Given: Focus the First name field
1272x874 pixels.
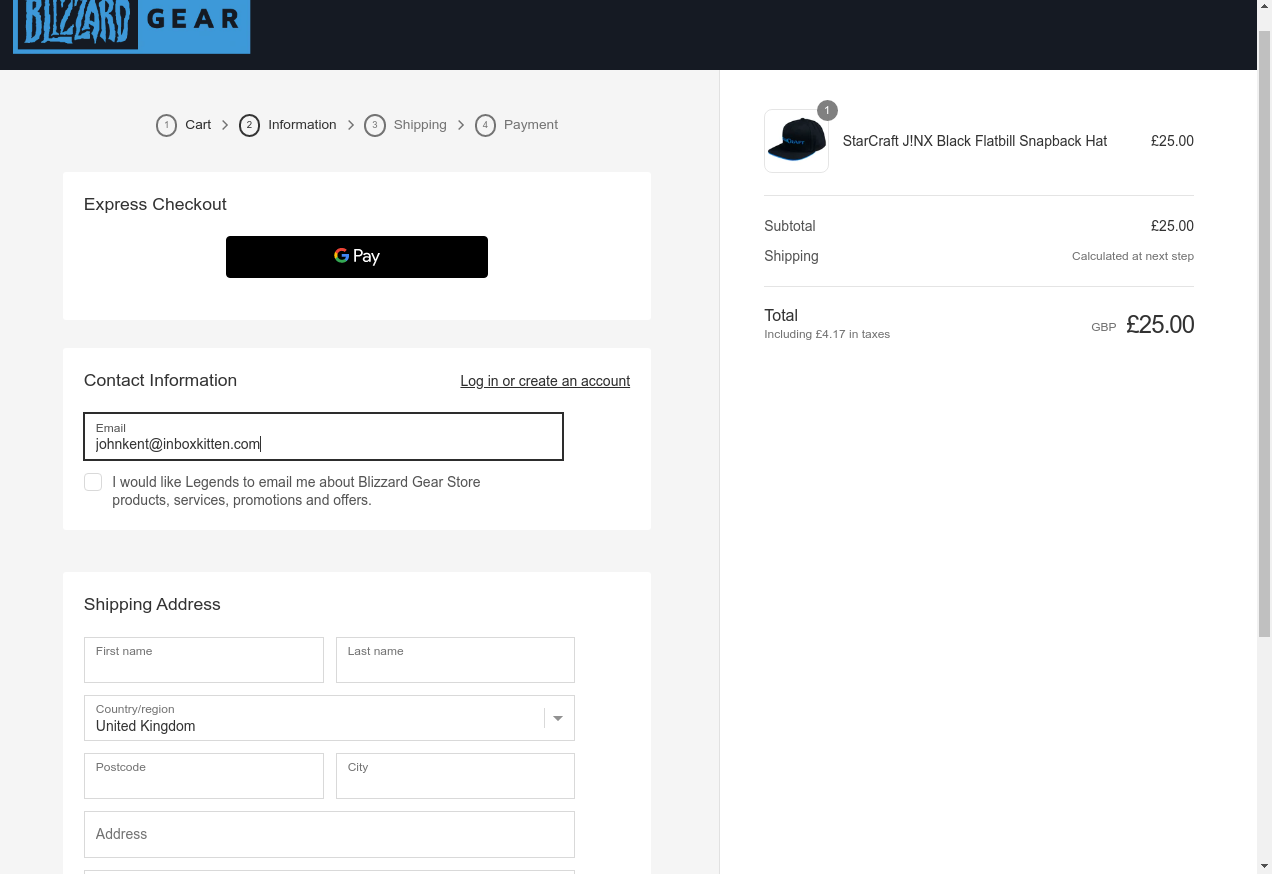Looking at the screenshot, I should click(204, 660).
